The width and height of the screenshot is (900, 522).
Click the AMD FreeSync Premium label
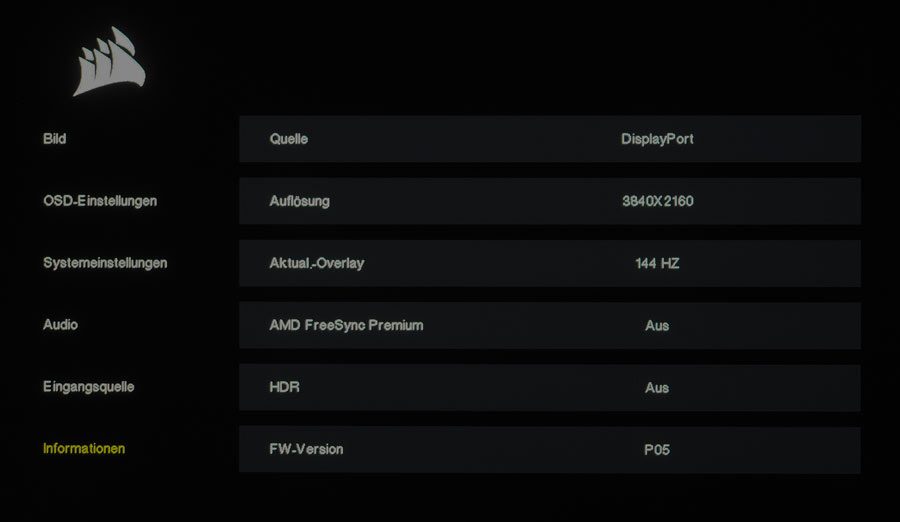[346, 325]
